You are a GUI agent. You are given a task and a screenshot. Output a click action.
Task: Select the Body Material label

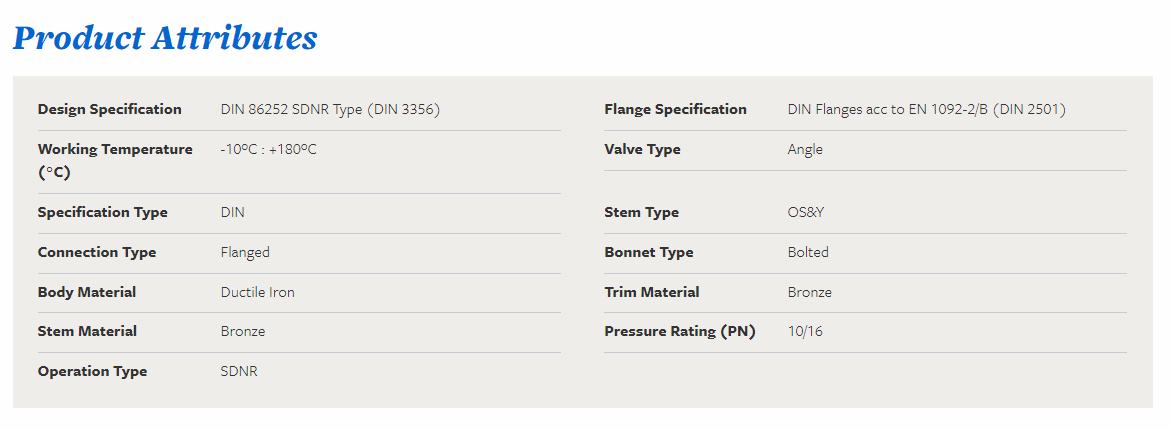click(87, 292)
